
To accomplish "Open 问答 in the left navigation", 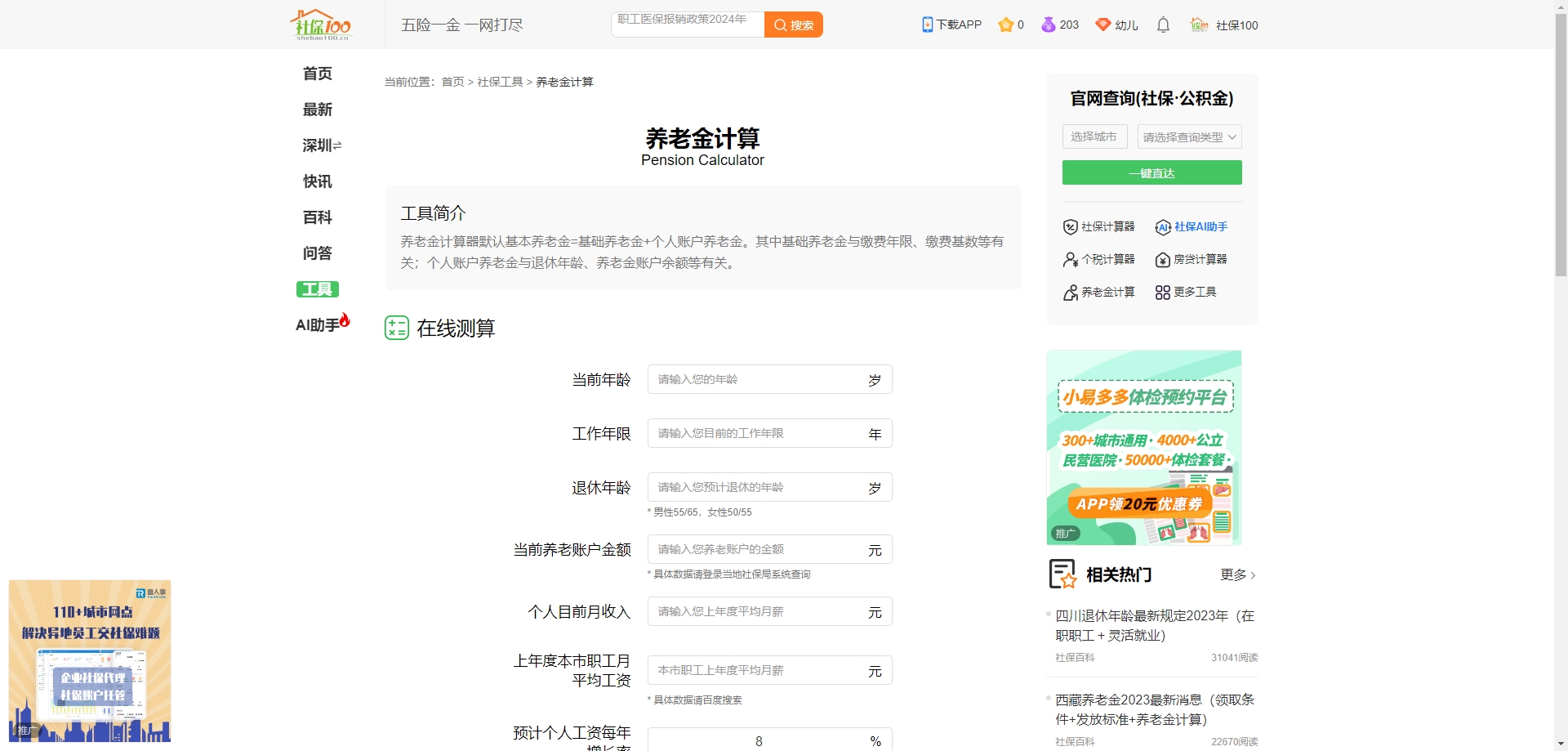I will 318,253.
